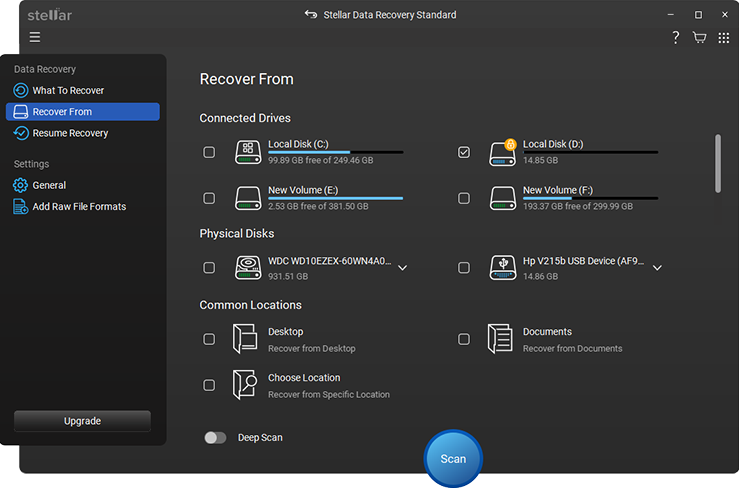739x488 pixels.
Task: Click the Deep Scan label
Action: [260, 438]
